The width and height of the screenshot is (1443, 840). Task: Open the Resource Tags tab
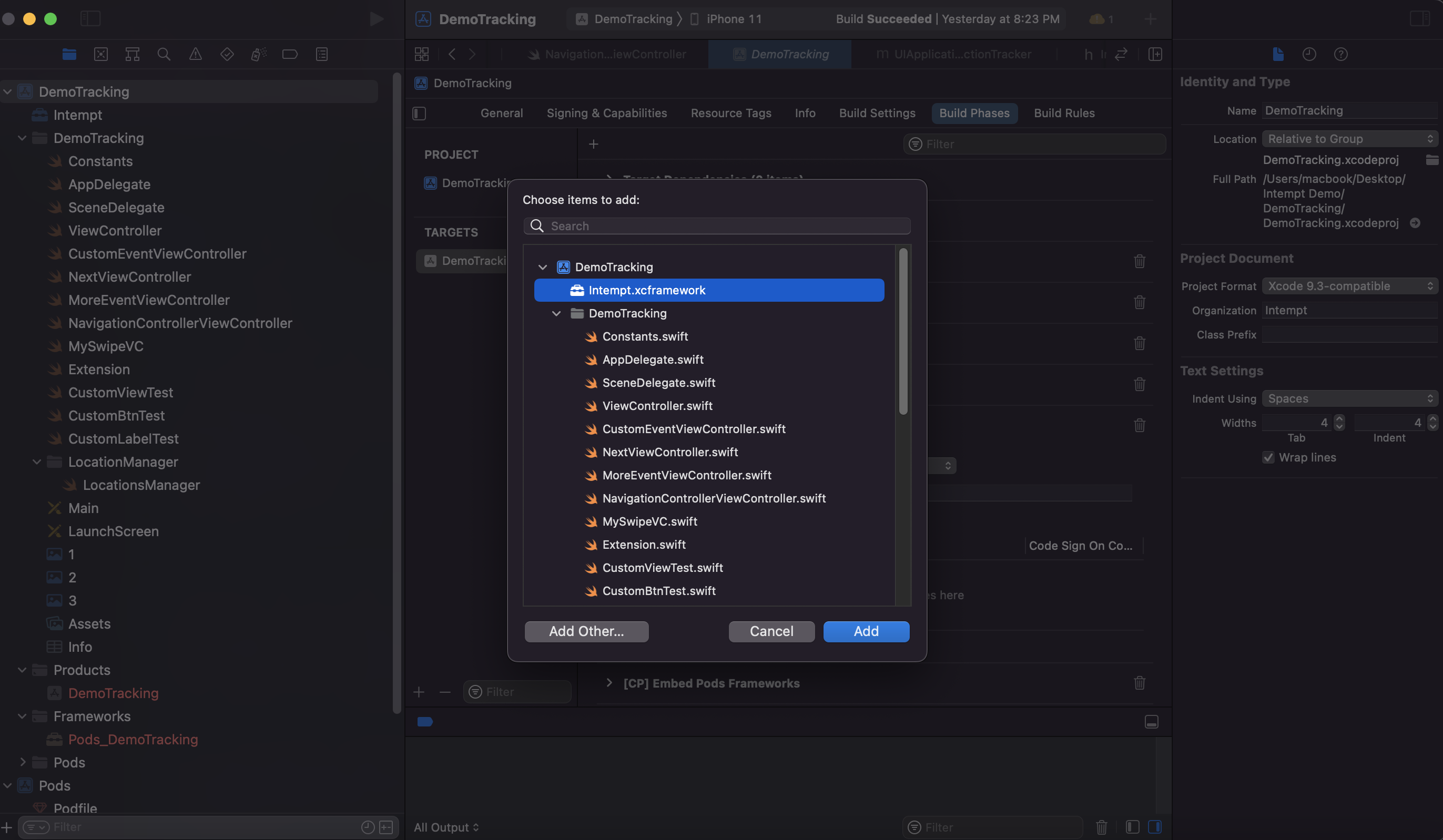[730, 114]
